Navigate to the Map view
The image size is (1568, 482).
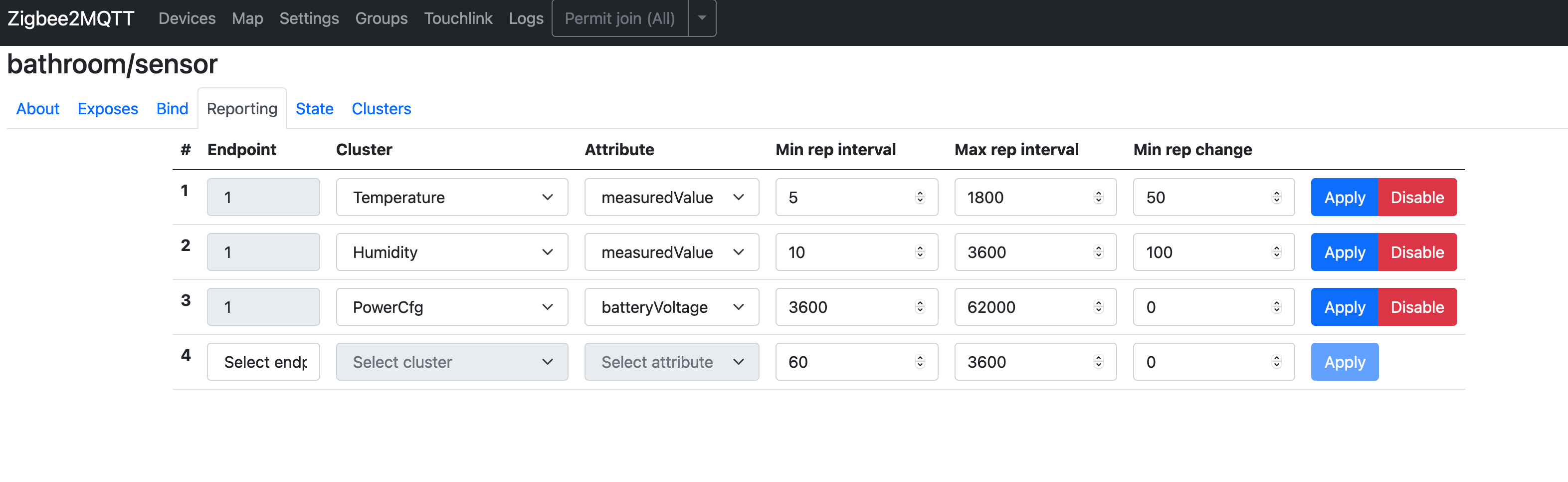click(x=247, y=18)
